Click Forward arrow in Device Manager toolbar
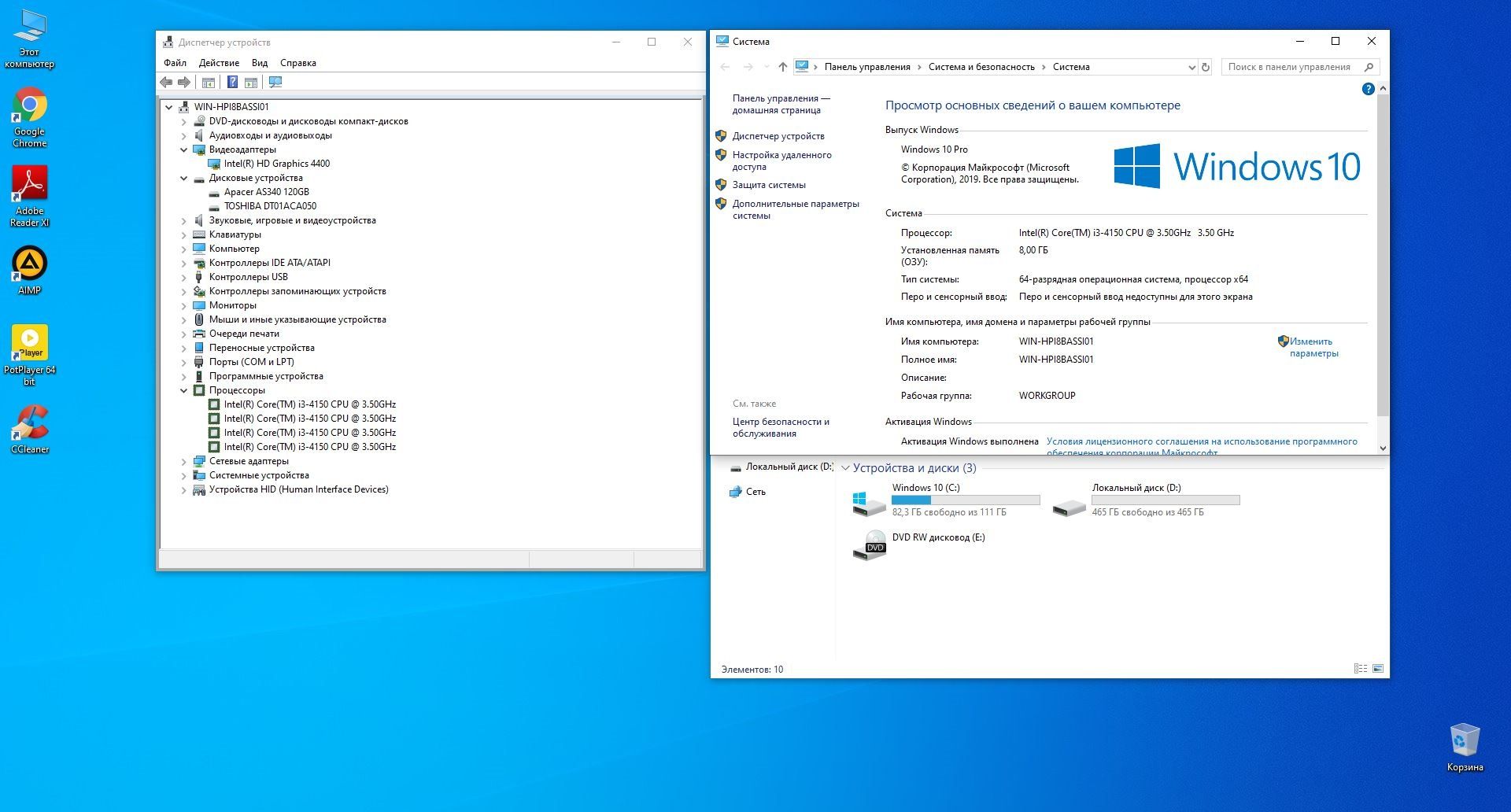 [x=184, y=82]
